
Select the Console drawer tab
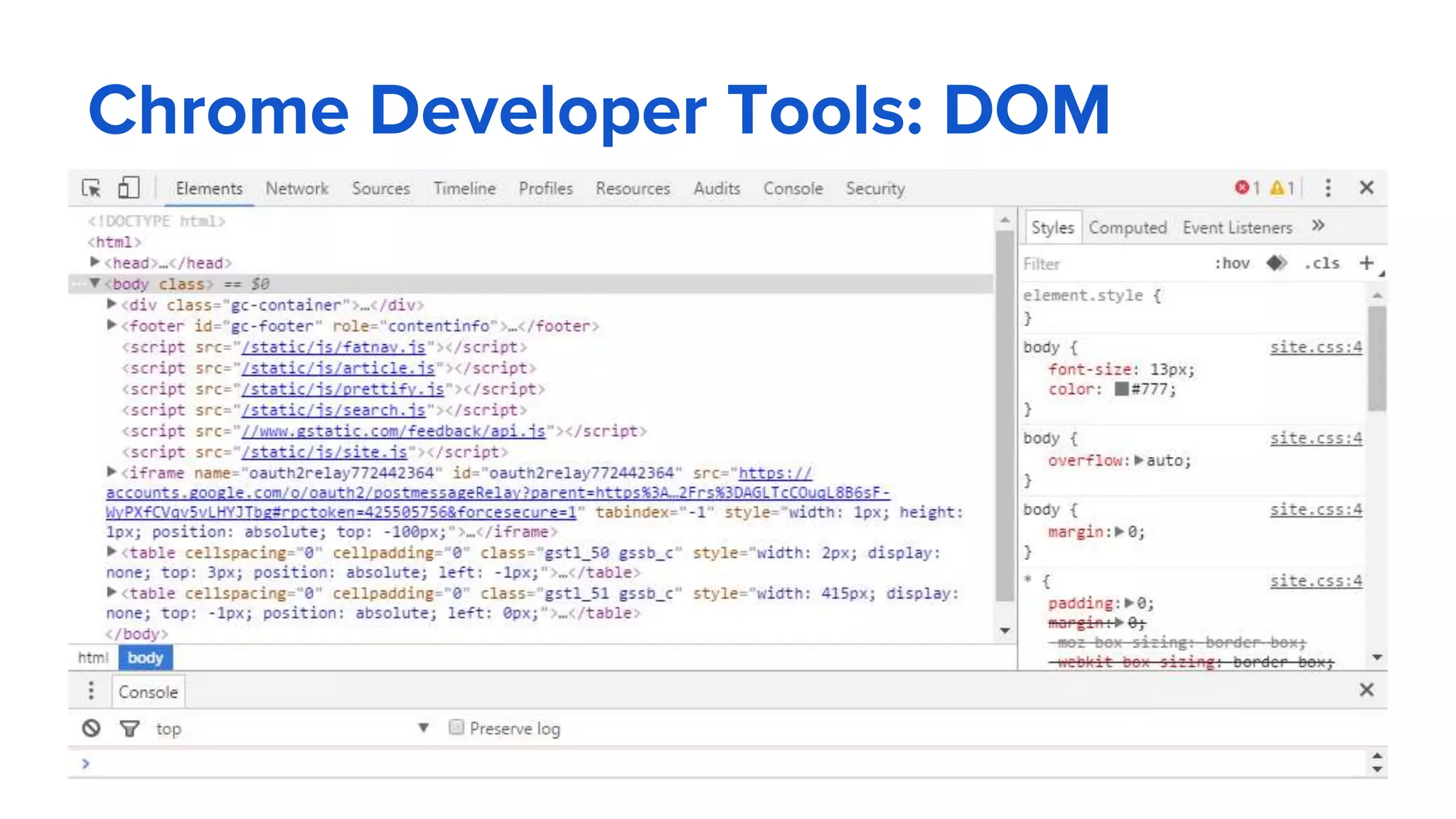click(x=148, y=692)
